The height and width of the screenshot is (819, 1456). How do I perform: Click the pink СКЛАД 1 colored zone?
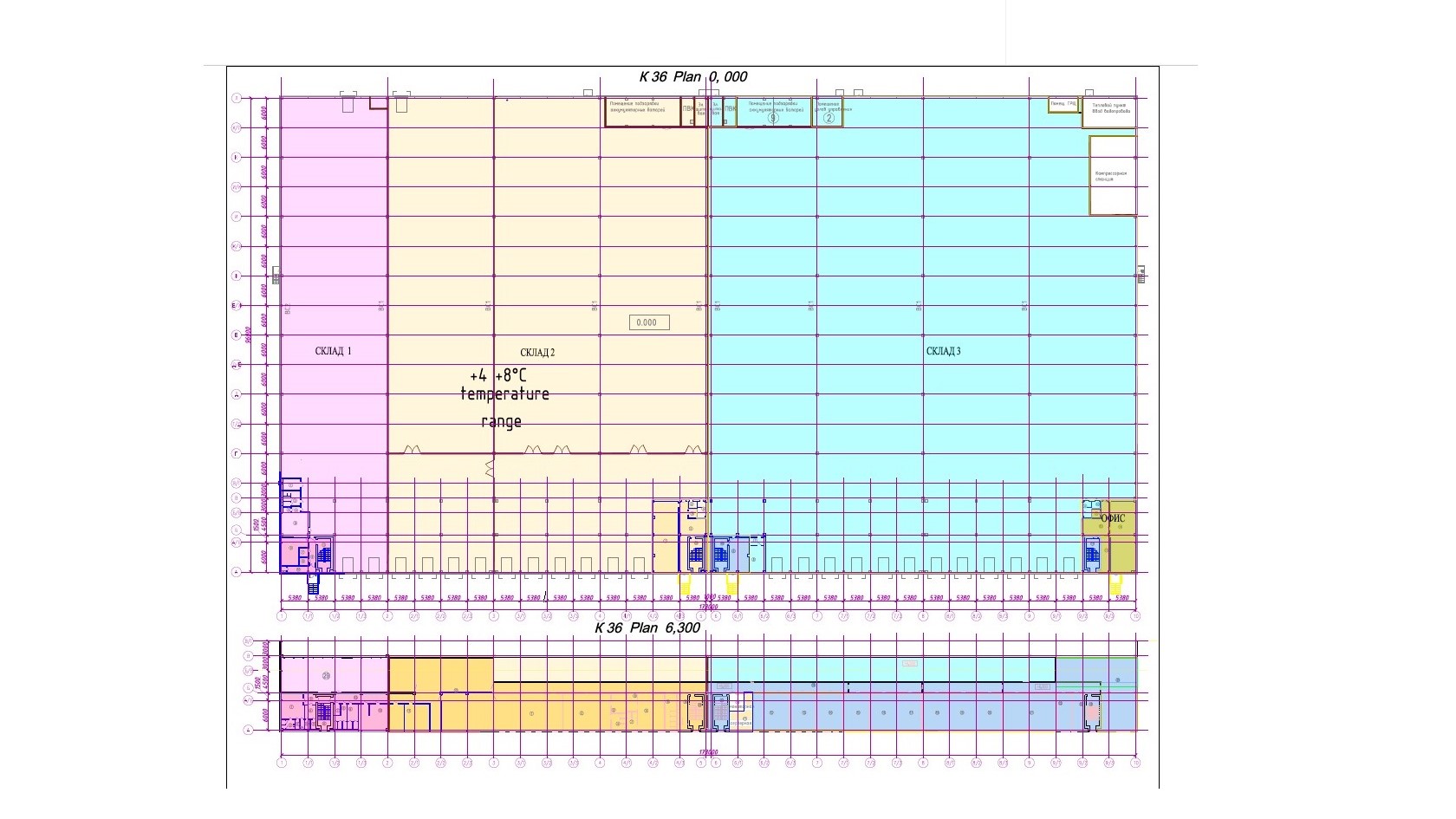point(333,260)
